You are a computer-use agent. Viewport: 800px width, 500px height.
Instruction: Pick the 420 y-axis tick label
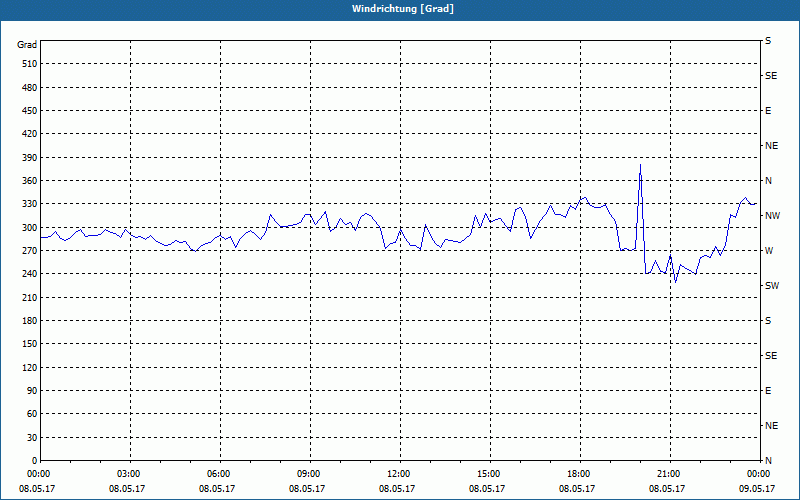pyautogui.click(x=30, y=134)
